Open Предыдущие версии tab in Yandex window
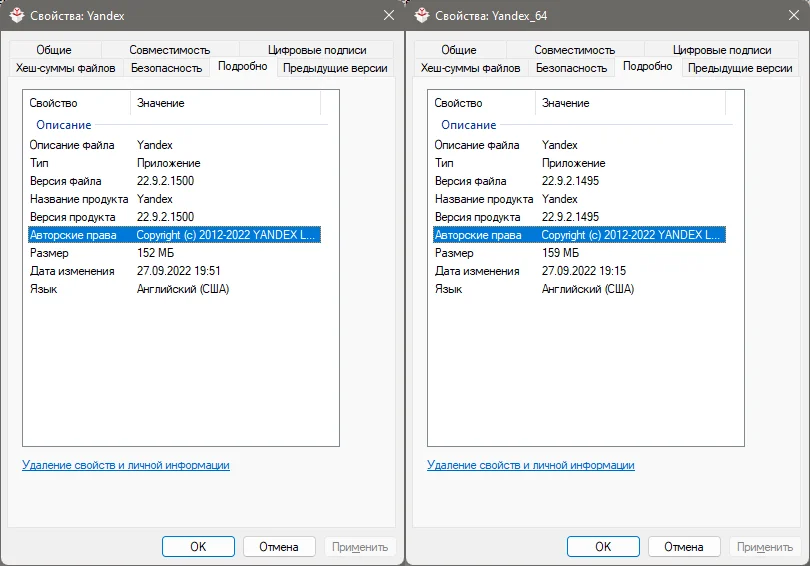Screen dimensions: 810x566 335,68
